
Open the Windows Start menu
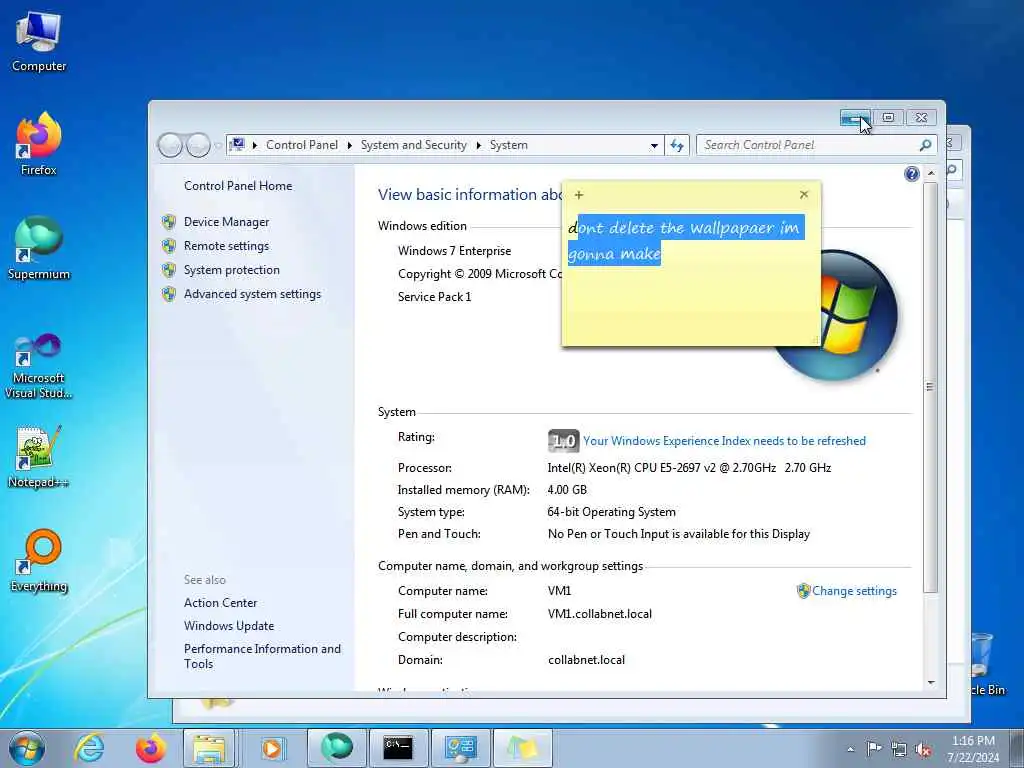[27, 748]
